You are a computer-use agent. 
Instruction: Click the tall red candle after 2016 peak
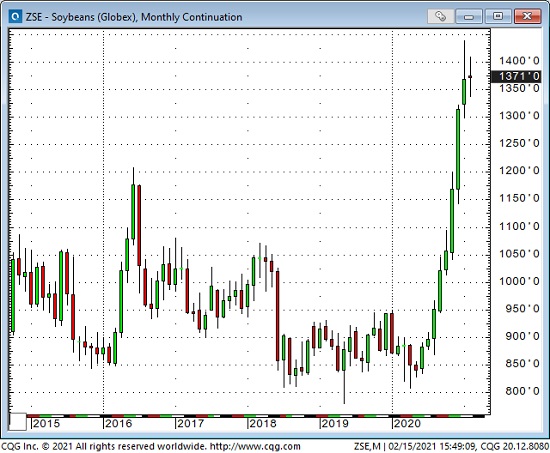(x=139, y=225)
